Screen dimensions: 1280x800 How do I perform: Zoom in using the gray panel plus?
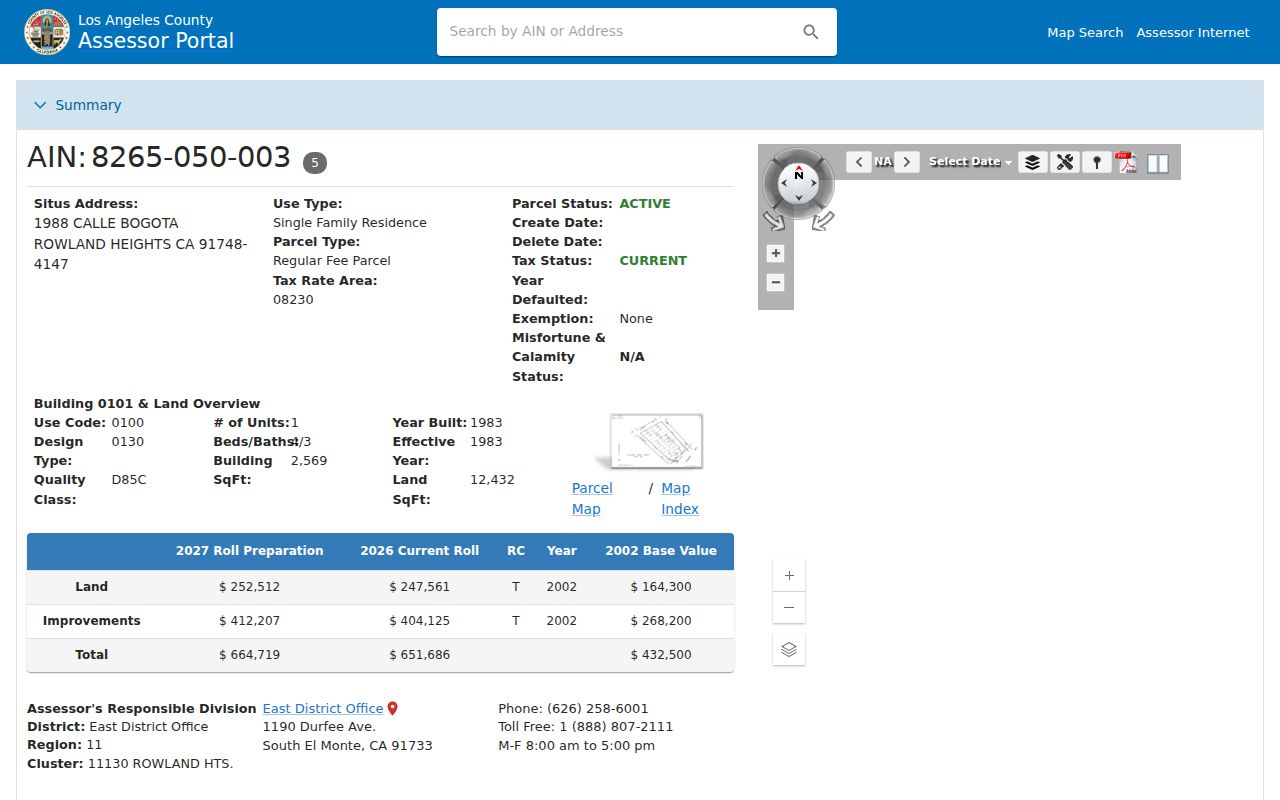(775, 253)
